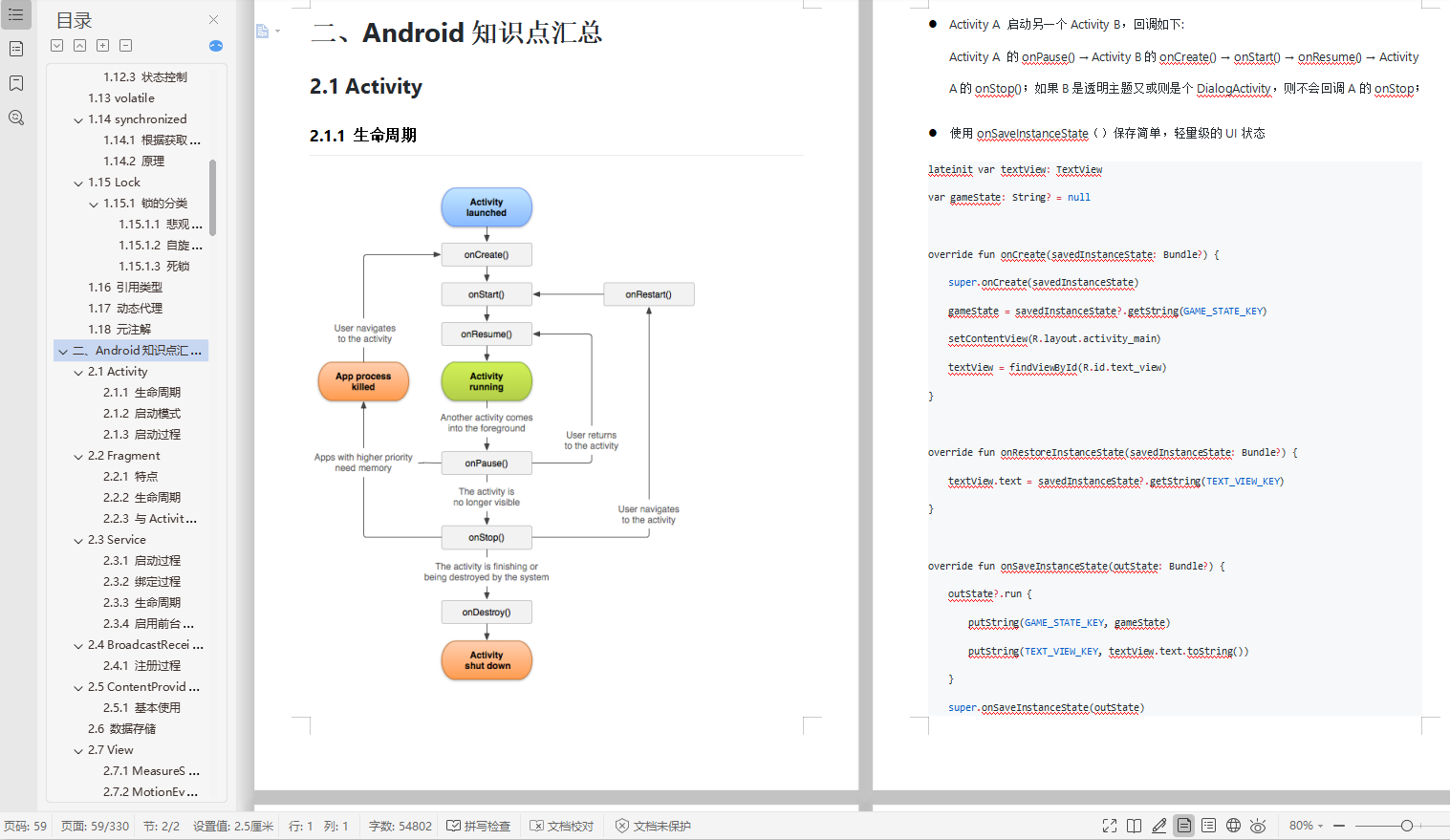Jump to 1.13 volatile heading

coord(121,98)
